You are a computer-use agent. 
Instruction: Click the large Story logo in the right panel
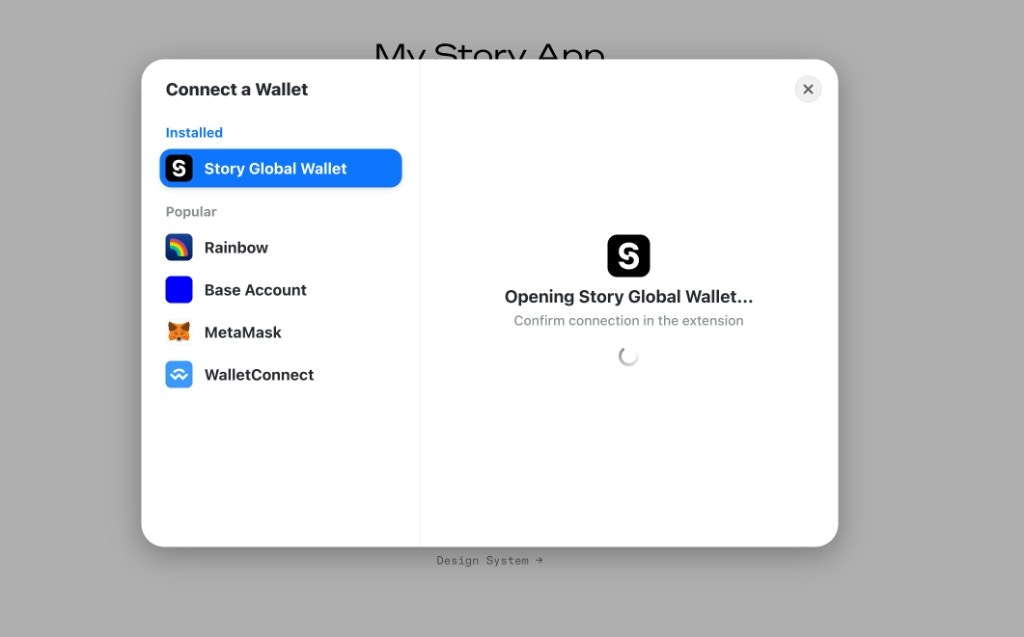point(629,255)
